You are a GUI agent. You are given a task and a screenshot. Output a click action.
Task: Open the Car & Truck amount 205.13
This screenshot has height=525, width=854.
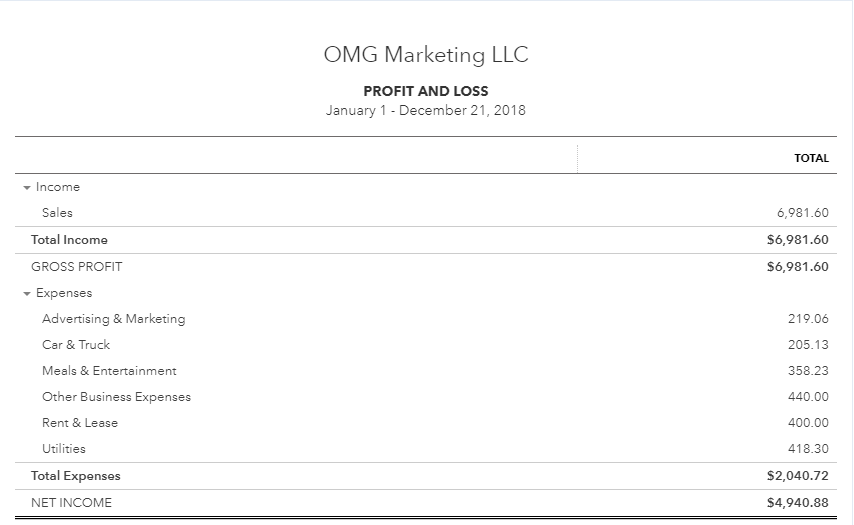point(809,345)
